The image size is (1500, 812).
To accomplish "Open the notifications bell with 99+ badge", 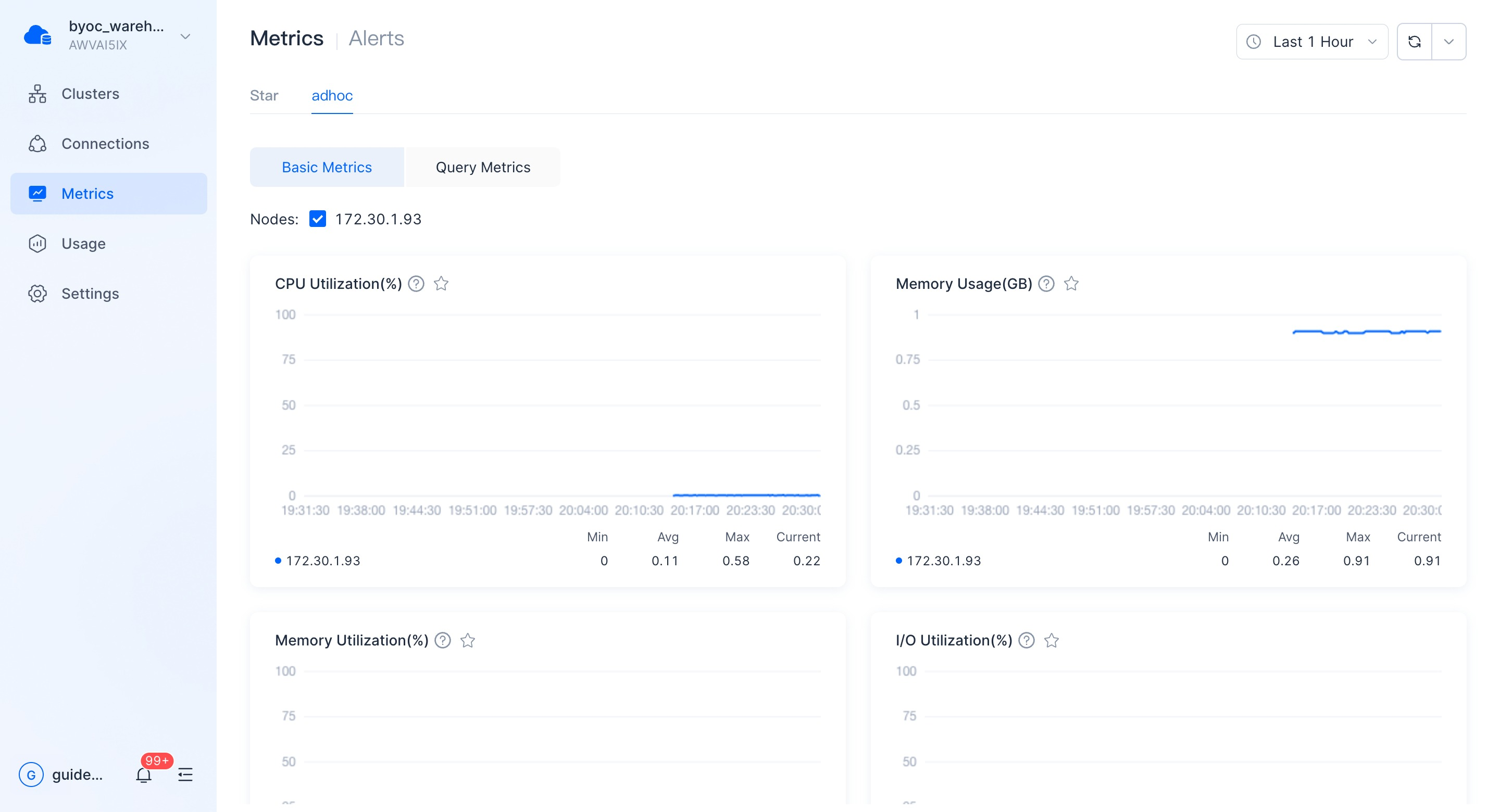I will [x=144, y=775].
